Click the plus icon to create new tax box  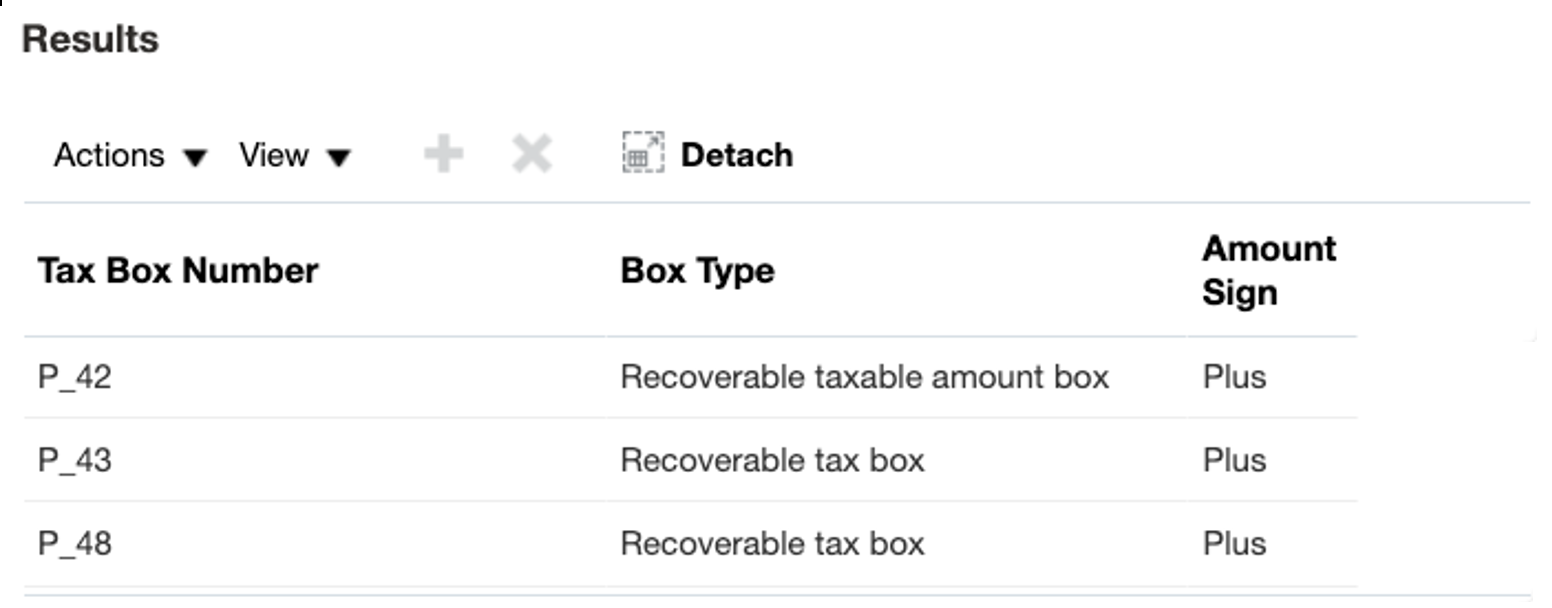pyautogui.click(x=443, y=154)
